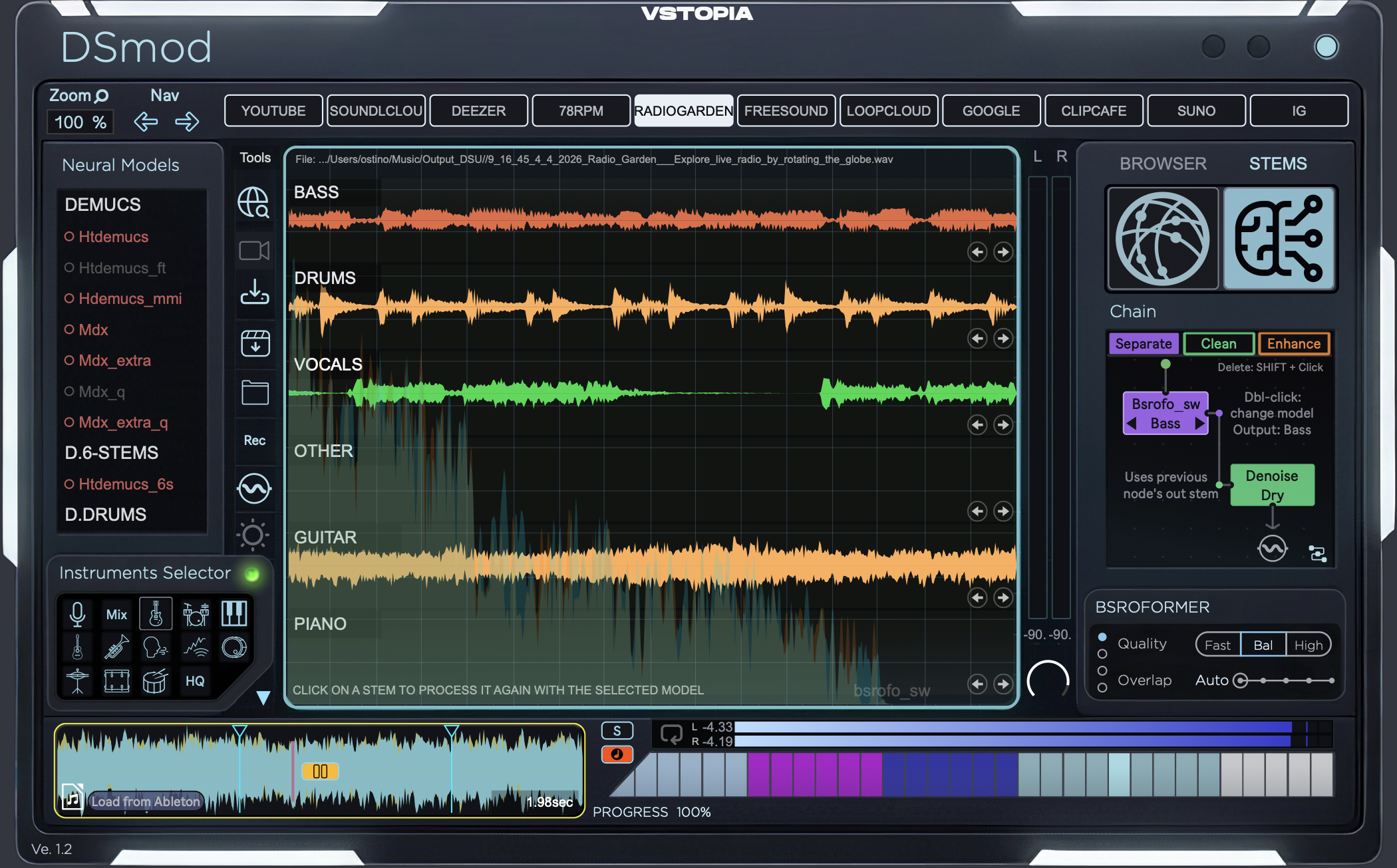Click right arrow on Bsrofo_sw Bass node
This screenshot has width=1397, height=868.
(x=1199, y=424)
